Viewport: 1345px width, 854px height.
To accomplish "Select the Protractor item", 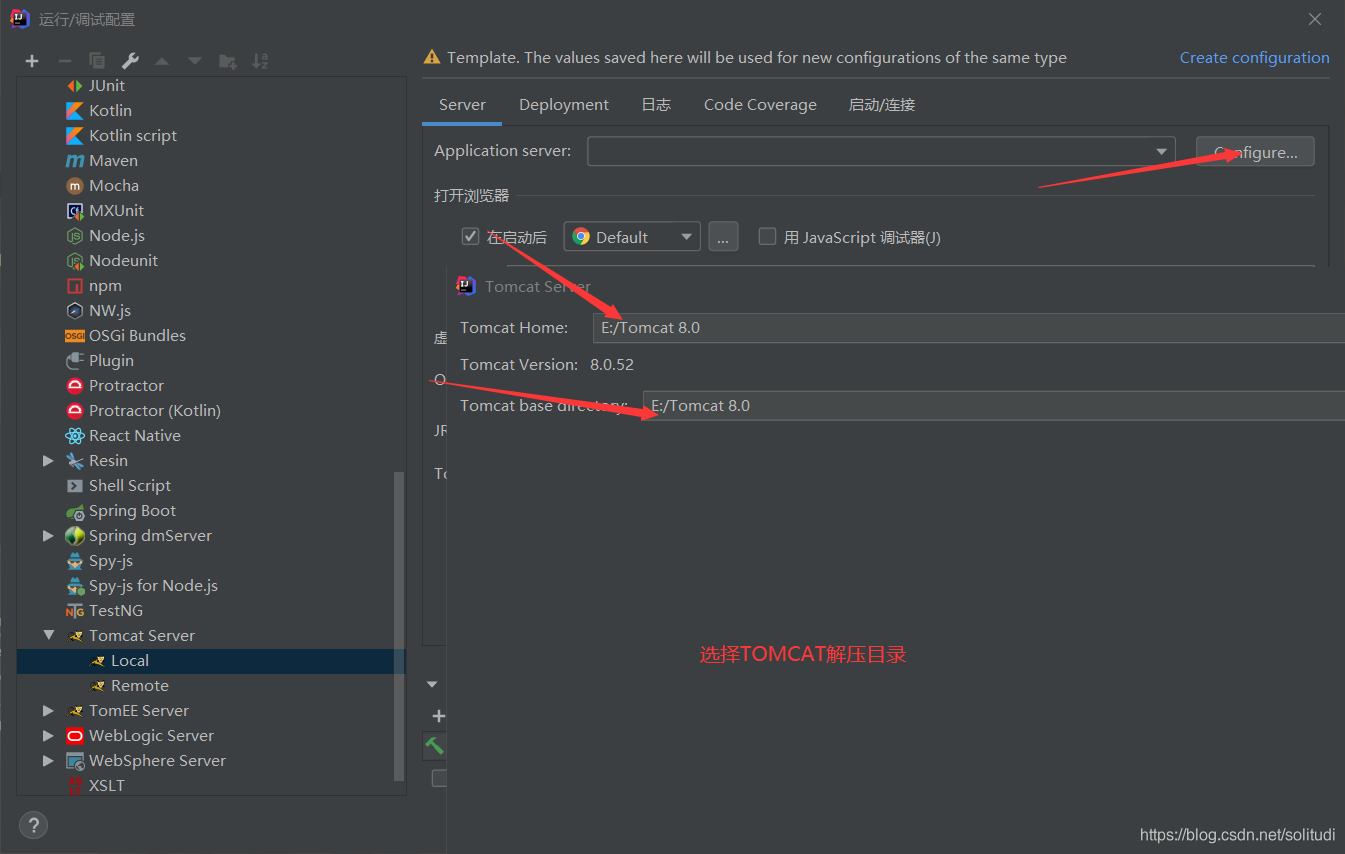I will tap(126, 386).
